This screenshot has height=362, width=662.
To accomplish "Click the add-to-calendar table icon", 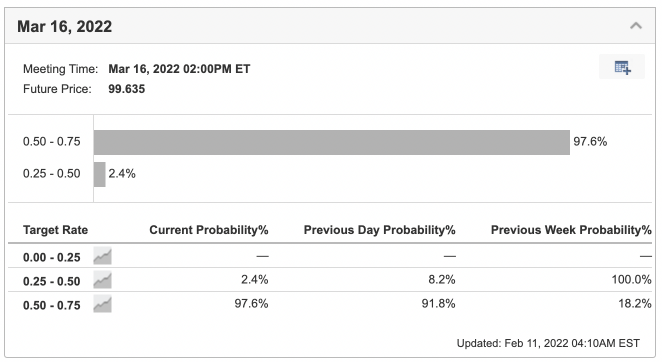I will (622, 67).
